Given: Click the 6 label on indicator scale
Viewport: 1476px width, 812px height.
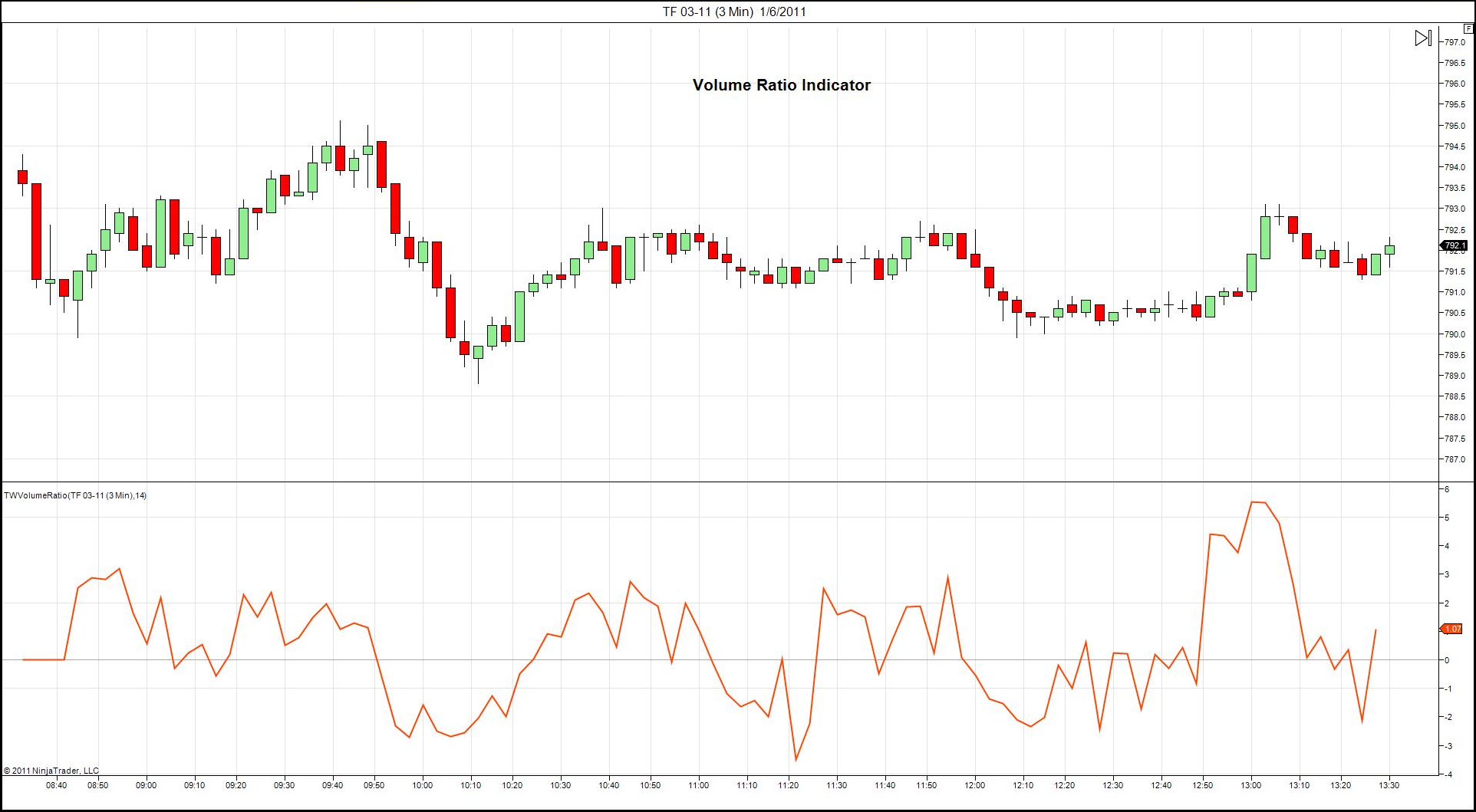Looking at the screenshot, I should click(1447, 489).
